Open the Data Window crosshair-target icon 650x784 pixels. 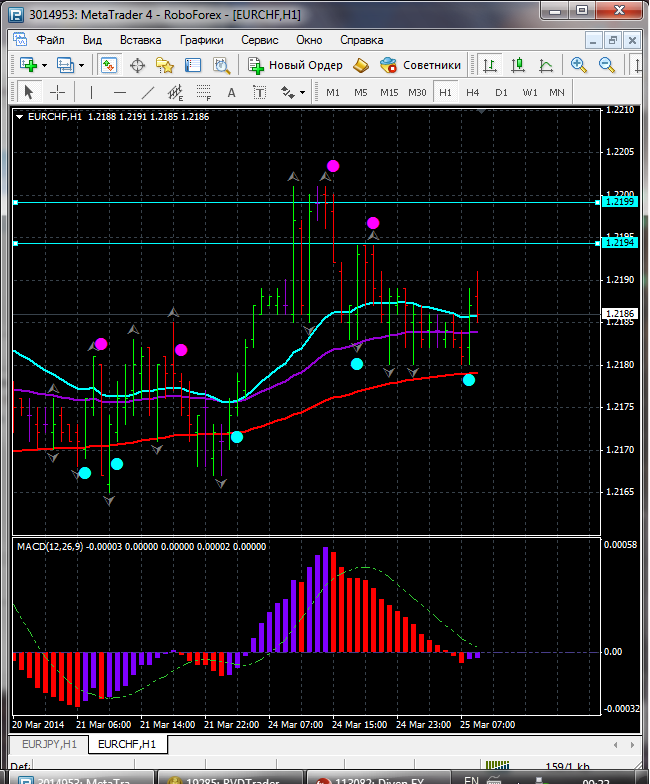point(137,65)
